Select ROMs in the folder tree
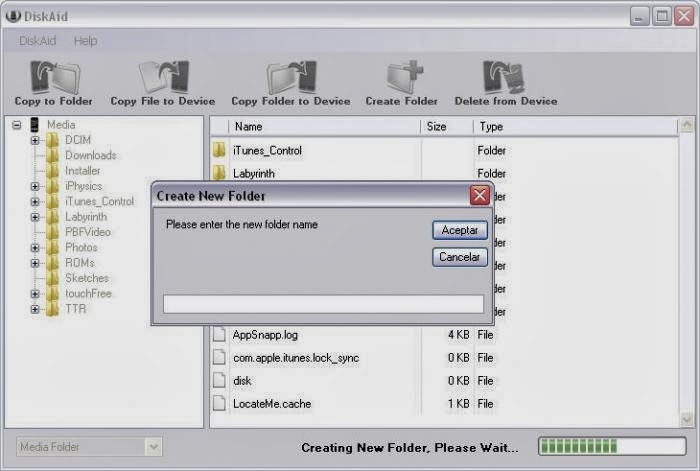The image size is (700, 471). pos(79,263)
